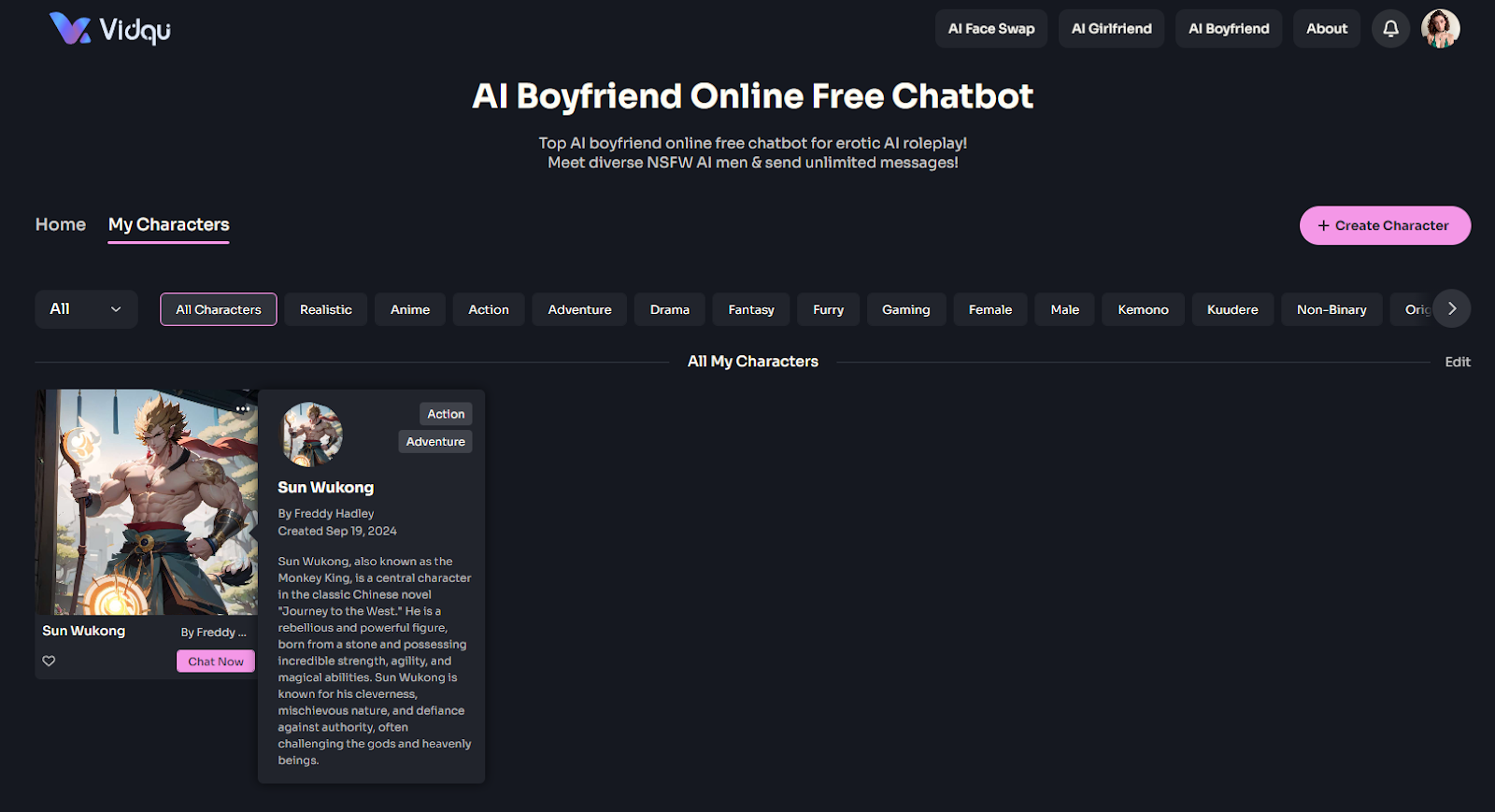
Task: Click the 'All My Characters' section heading
Action: 753,362
